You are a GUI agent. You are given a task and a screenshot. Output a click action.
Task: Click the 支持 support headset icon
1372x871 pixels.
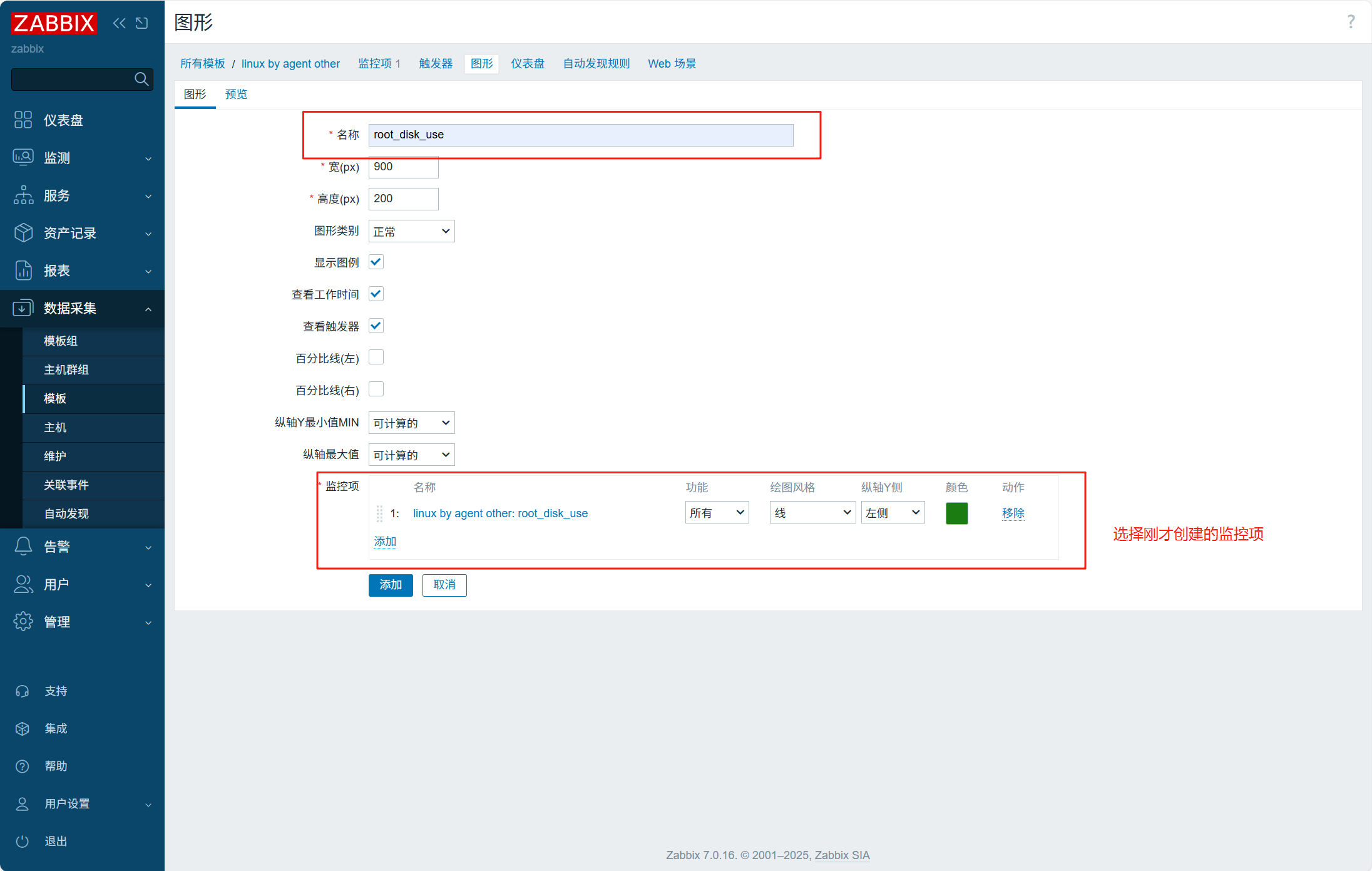pyautogui.click(x=23, y=691)
